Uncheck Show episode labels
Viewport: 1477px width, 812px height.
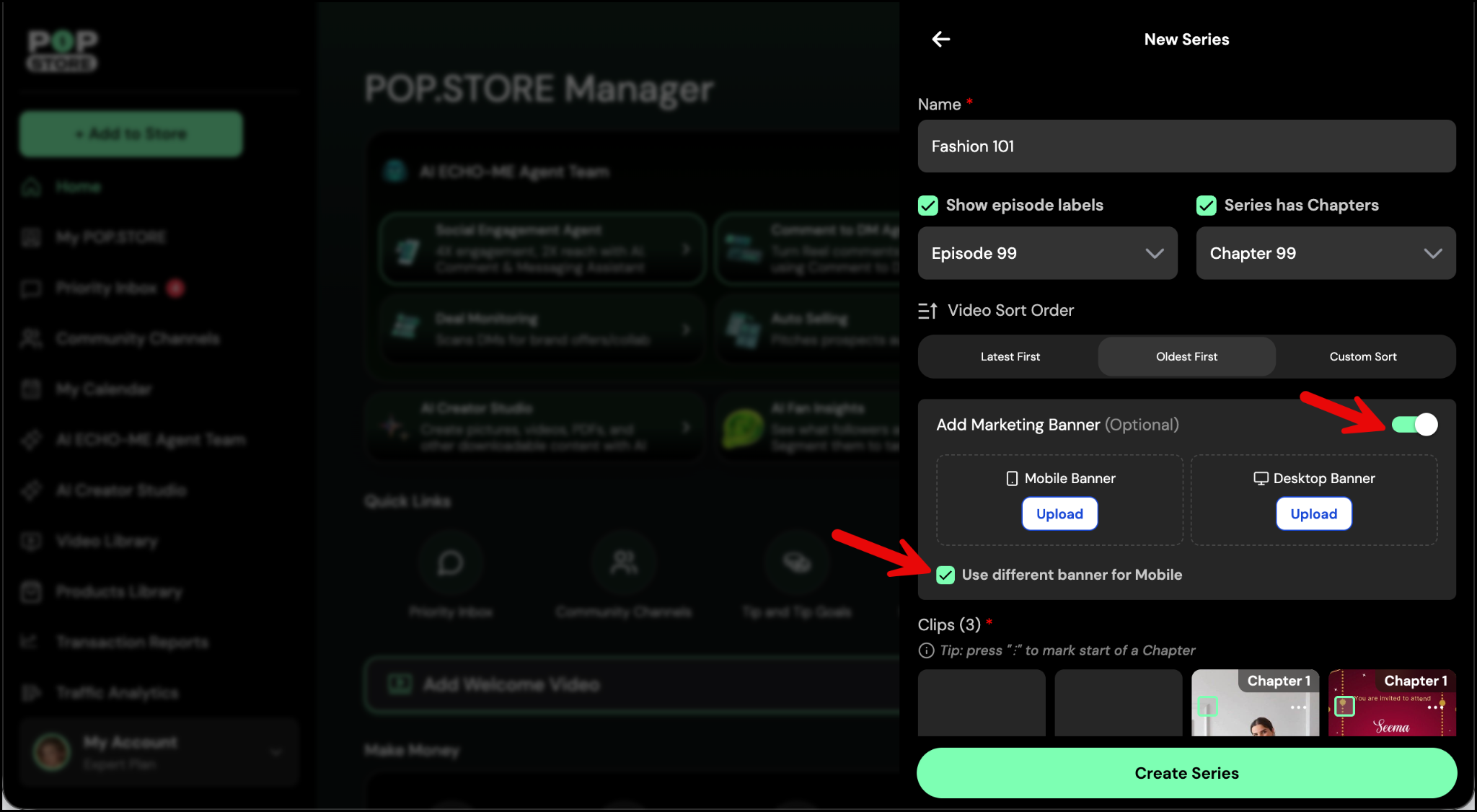click(x=927, y=206)
